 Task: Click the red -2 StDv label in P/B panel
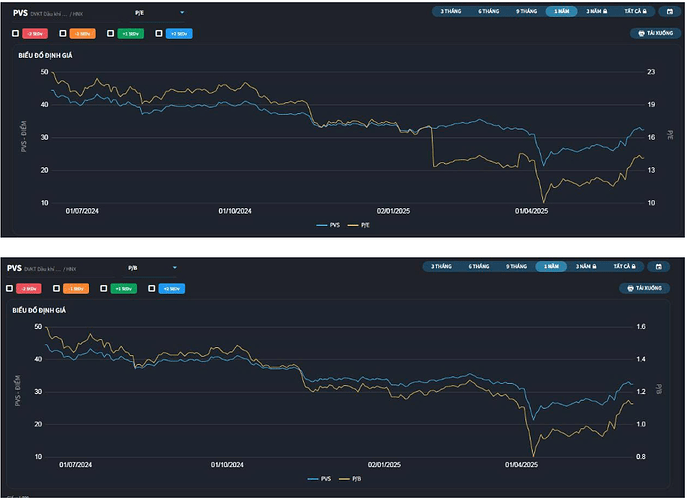29,289
